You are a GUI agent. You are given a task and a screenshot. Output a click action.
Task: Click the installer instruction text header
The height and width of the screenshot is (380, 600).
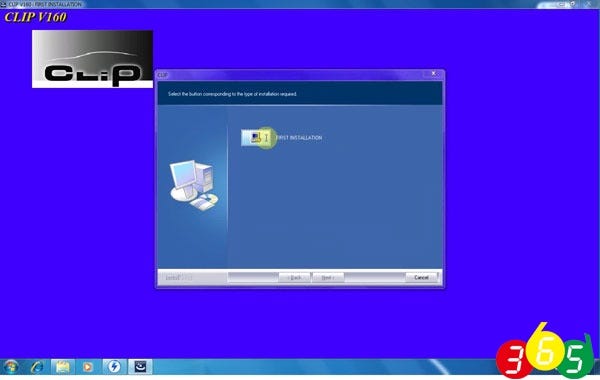[232, 94]
